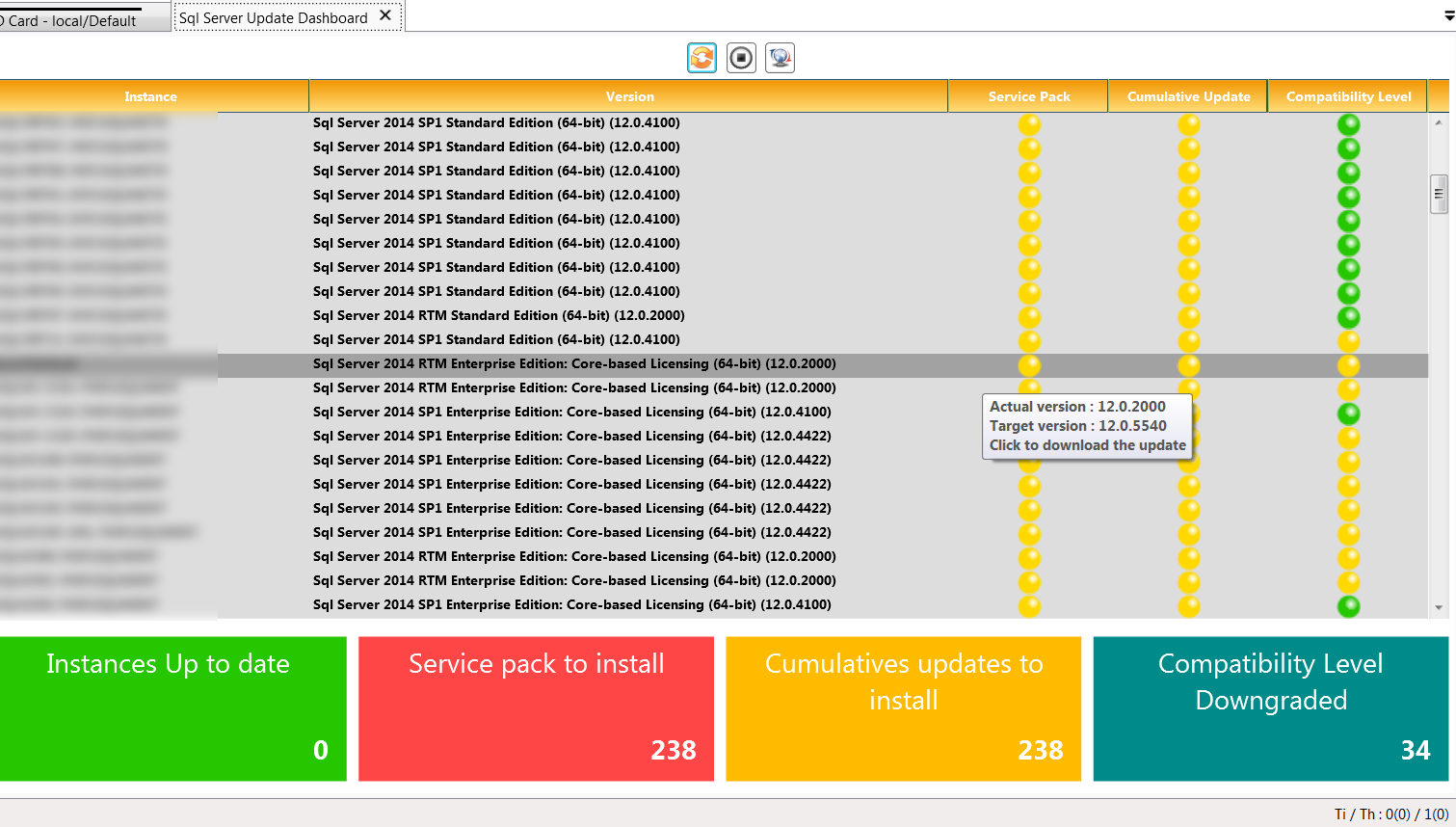The image size is (1456, 827).
Task: Select the RTM Standard Edition (12.0.2000) row
Action: (713, 315)
